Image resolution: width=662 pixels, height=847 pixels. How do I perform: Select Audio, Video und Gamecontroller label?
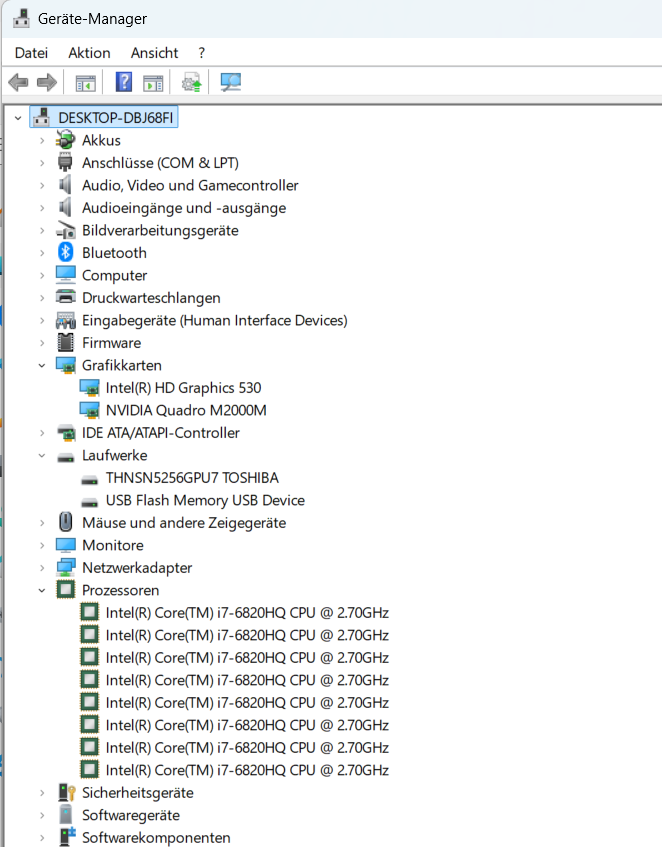pyautogui.click(x=190, y=185)
